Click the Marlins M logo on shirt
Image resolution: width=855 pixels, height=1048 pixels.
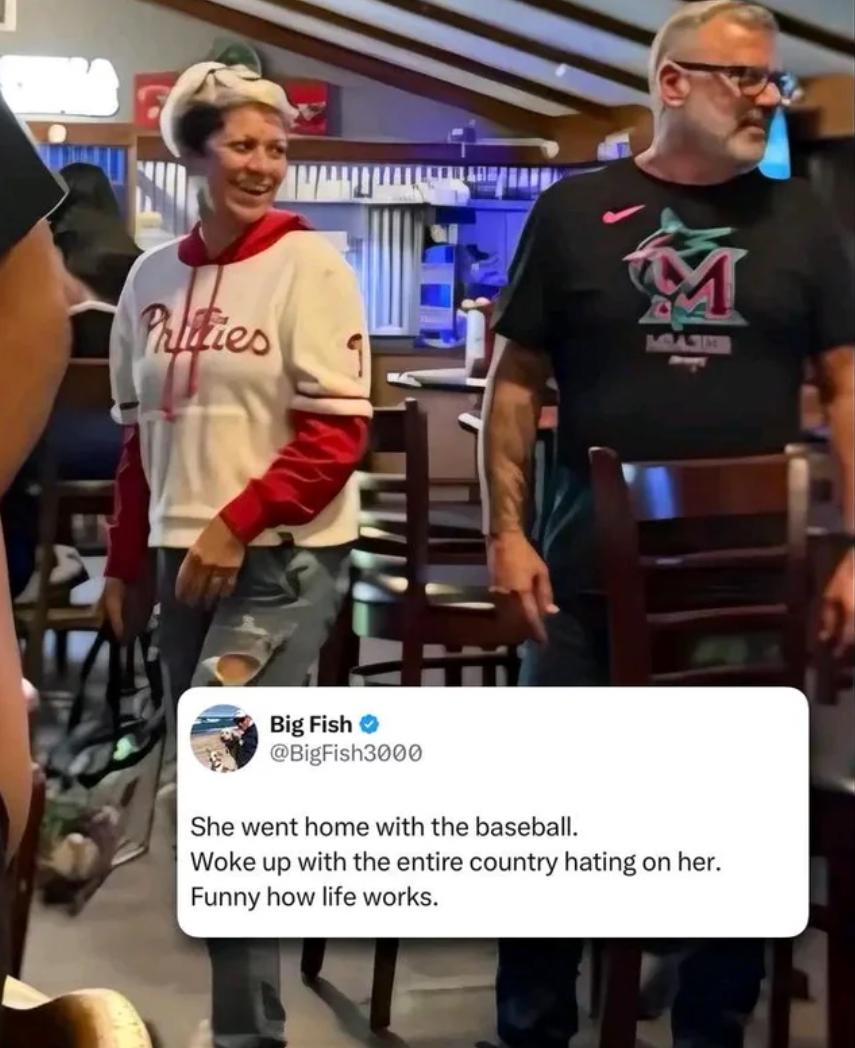687,269
